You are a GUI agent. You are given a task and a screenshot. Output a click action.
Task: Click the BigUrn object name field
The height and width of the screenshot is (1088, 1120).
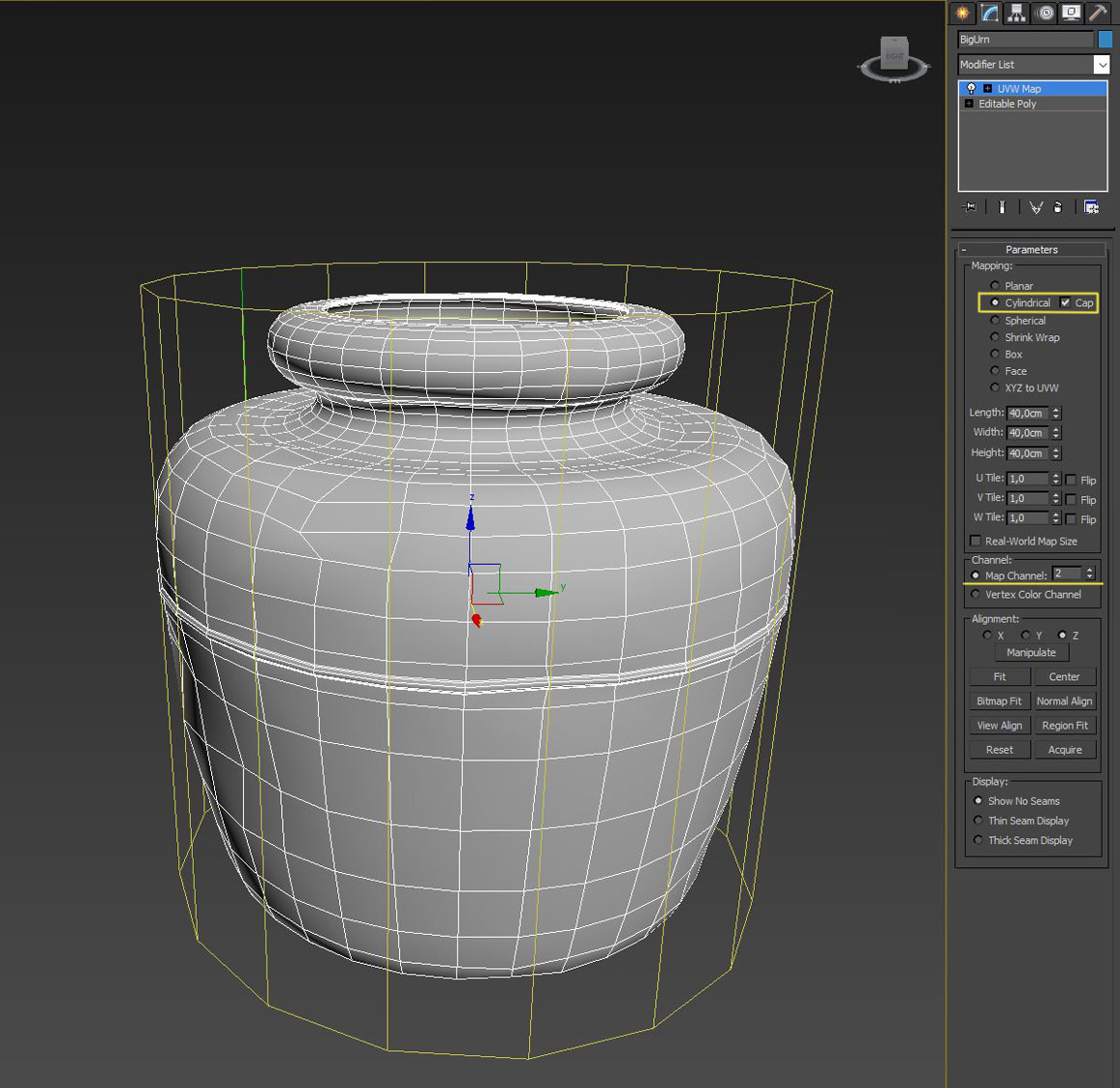pyautogui.click(x=1026, y=40)
